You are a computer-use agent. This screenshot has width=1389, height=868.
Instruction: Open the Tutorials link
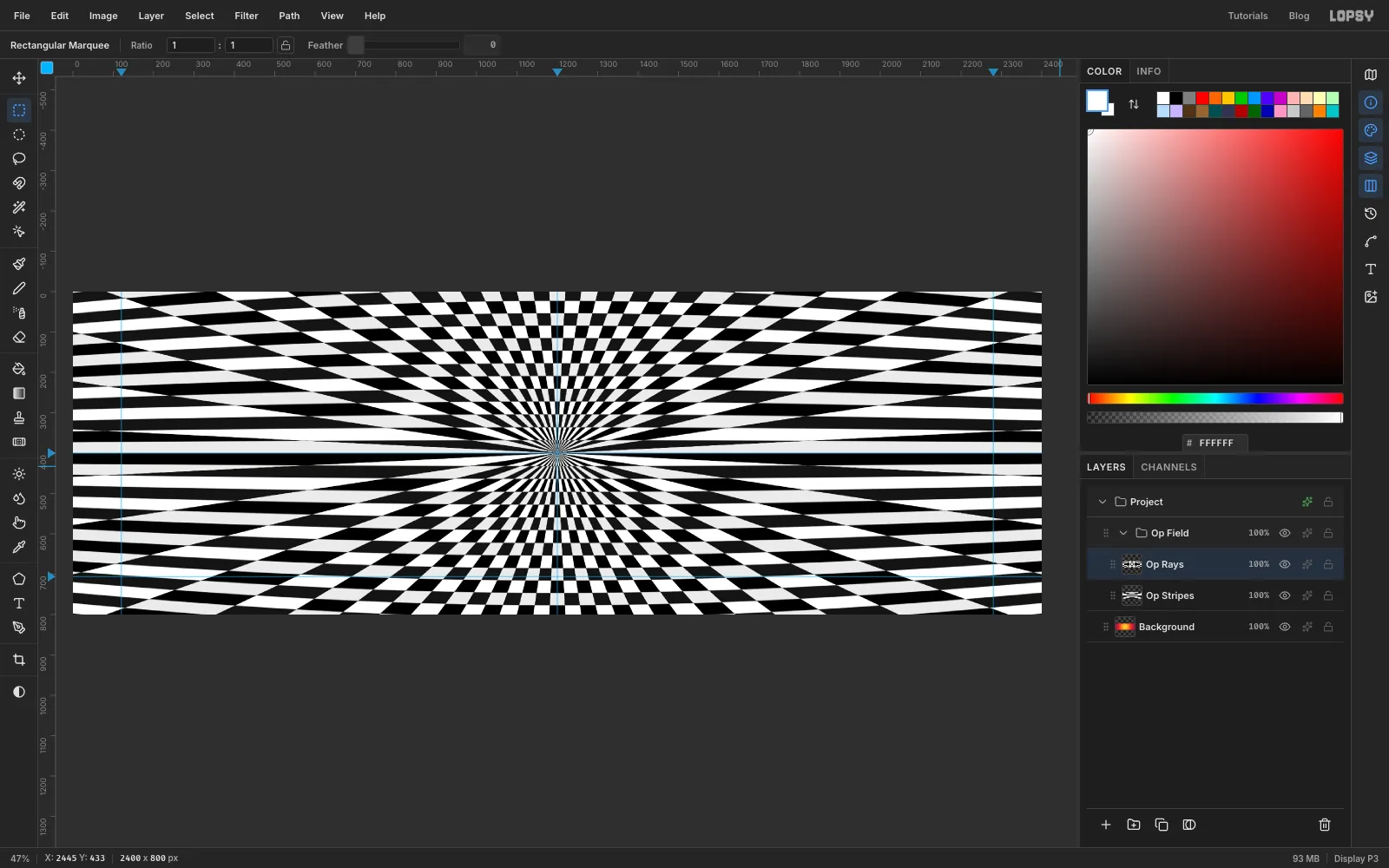coord(1247,16)
